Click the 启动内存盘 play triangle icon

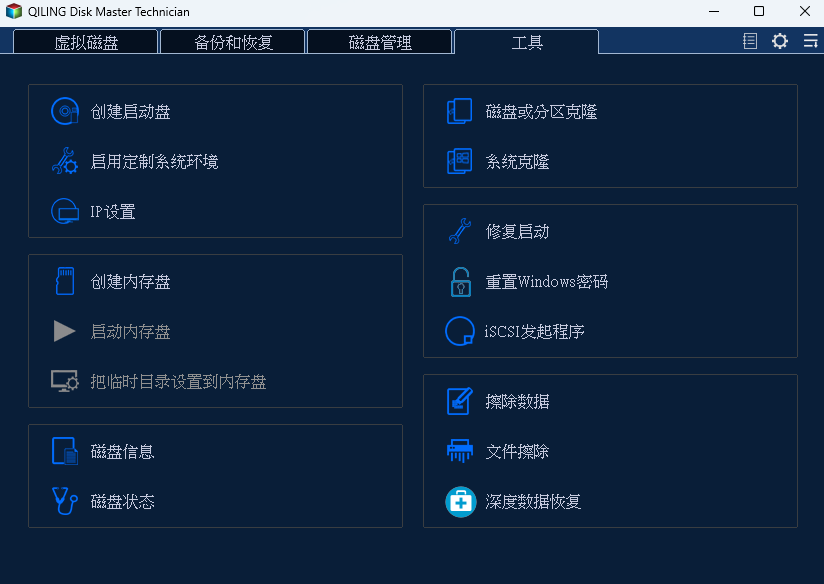coord(65,331)
